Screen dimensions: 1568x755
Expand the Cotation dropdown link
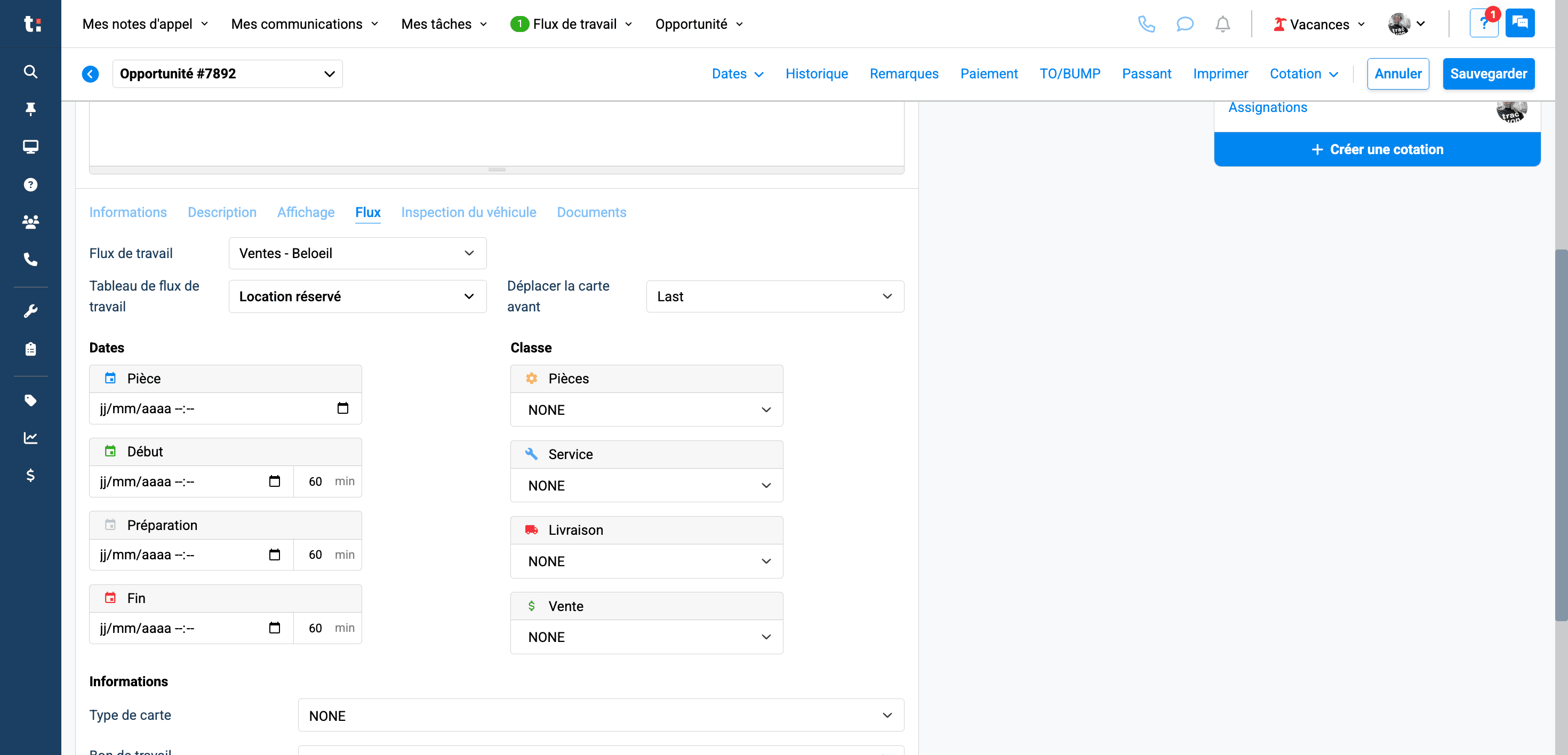point(1304,74)
